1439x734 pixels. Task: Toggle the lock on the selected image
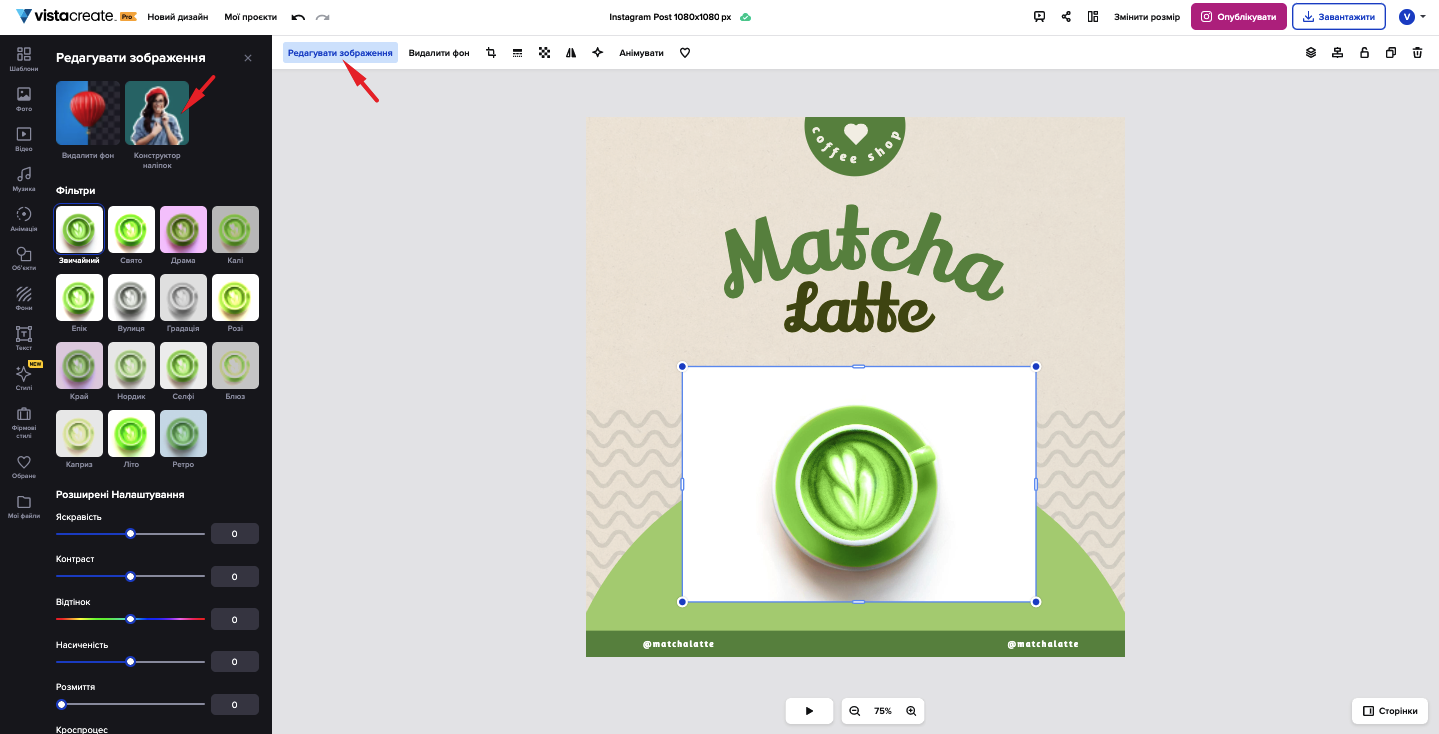[x=1364, y=53]
